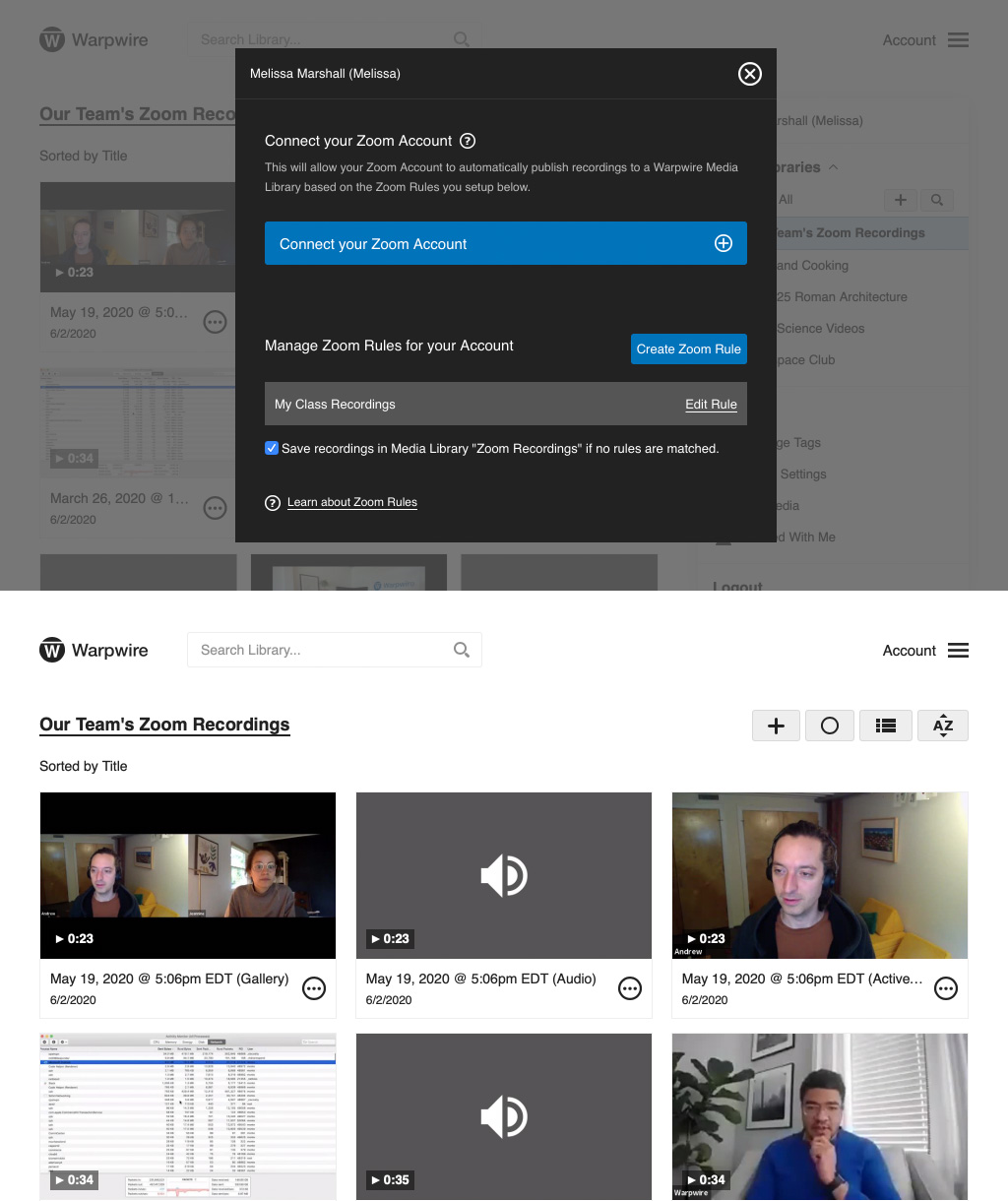Open options menu for May 19 Gallery video
The height and width of the screenshot is (1201, 1008).
click(x=314, y=988)
